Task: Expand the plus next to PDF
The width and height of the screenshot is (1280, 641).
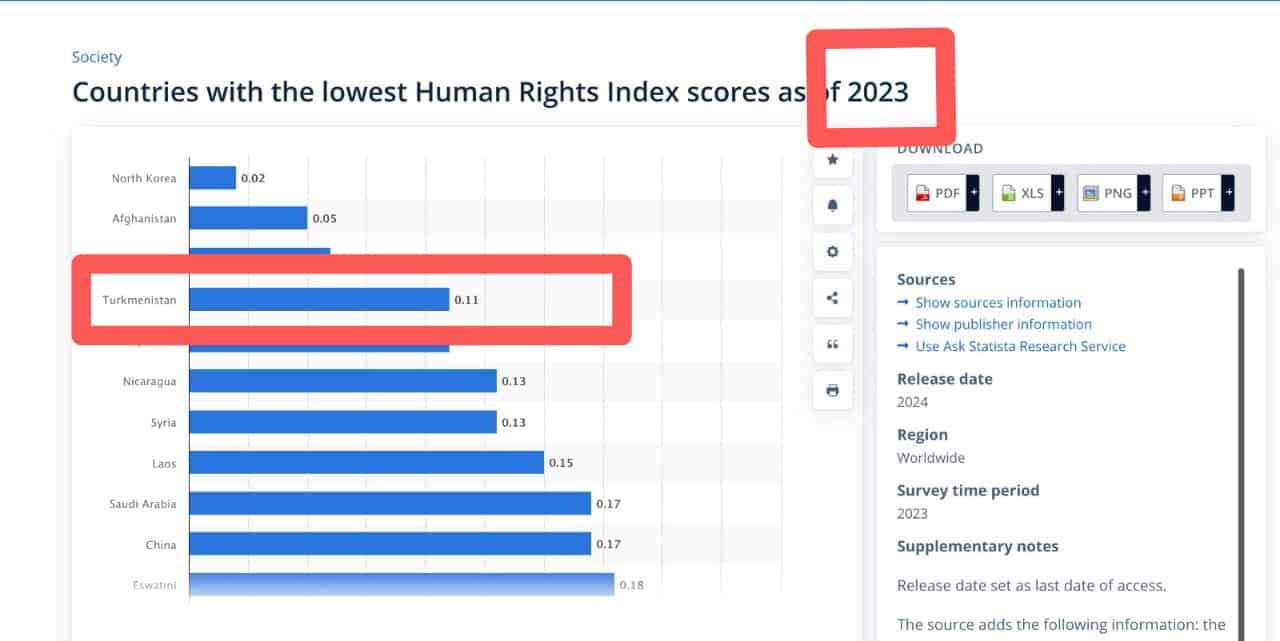Action: (x=973, y=193)
